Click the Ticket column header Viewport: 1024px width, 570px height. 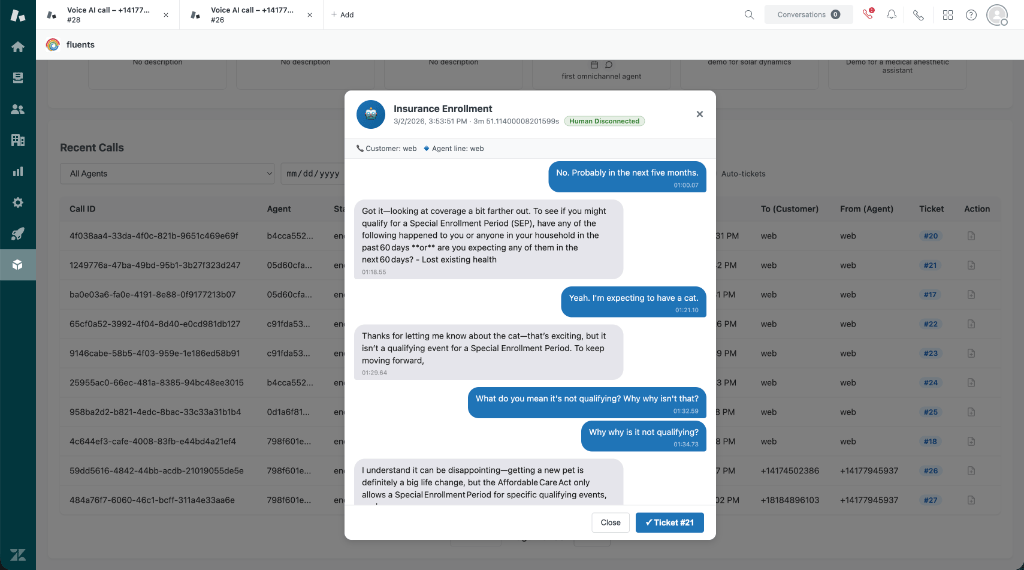[931, 209]
